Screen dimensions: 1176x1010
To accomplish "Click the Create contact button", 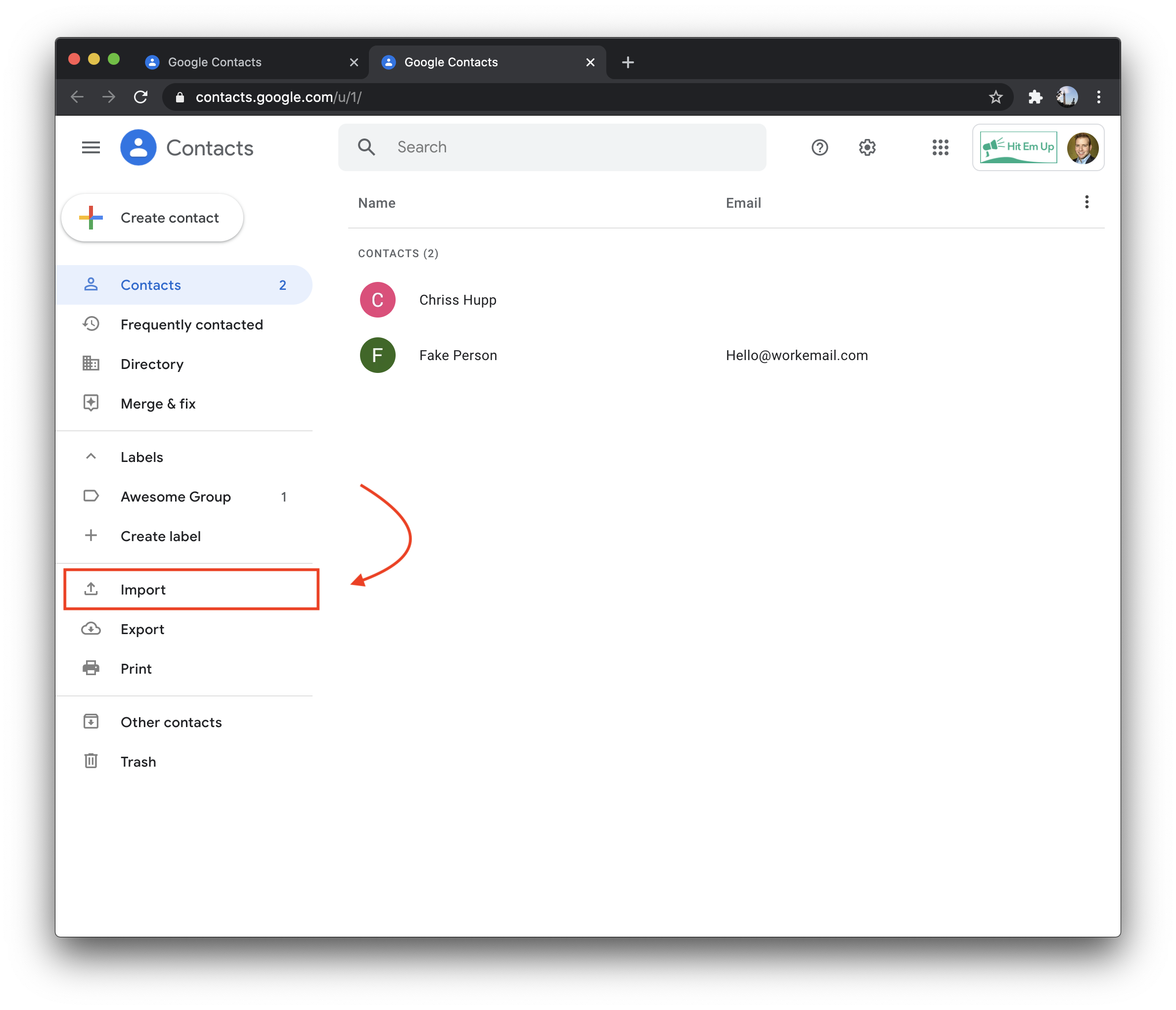I will (x=152, y=218).
